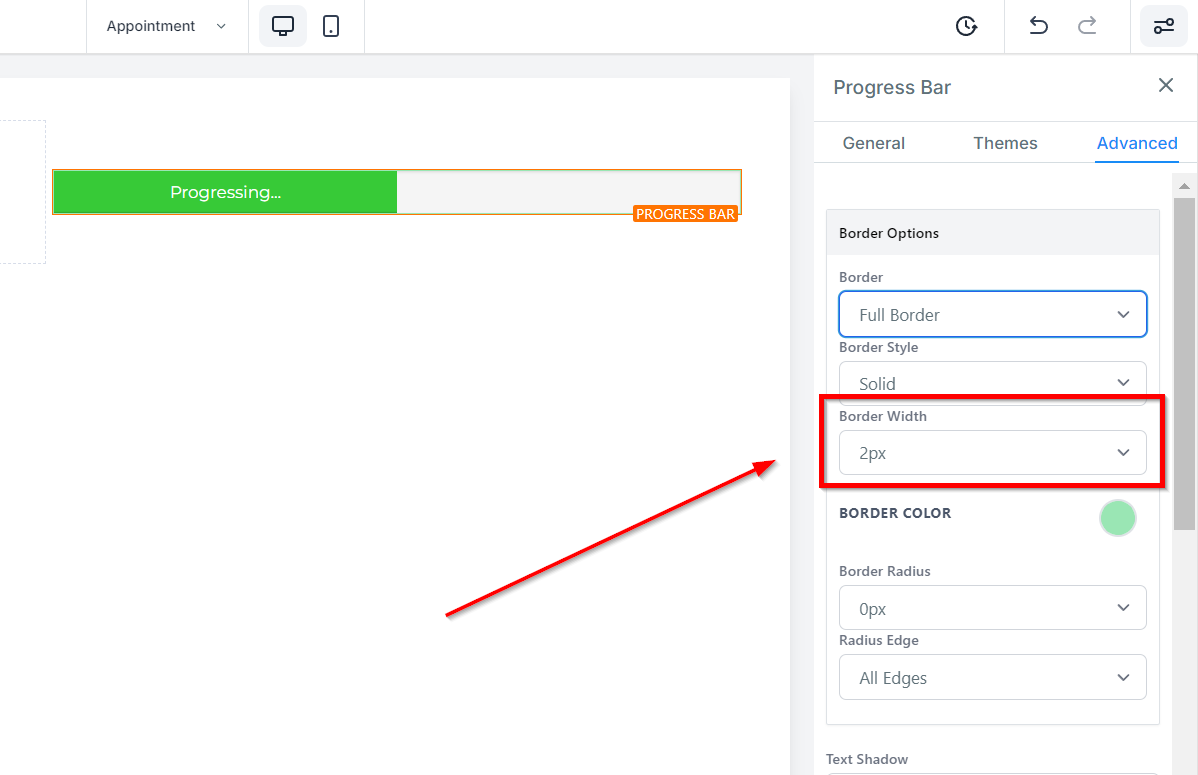Image resolution: width=1198 pixels, height=775 pixels.
Task: Expand the Border Style dropdown
Action: pos(992,383)
